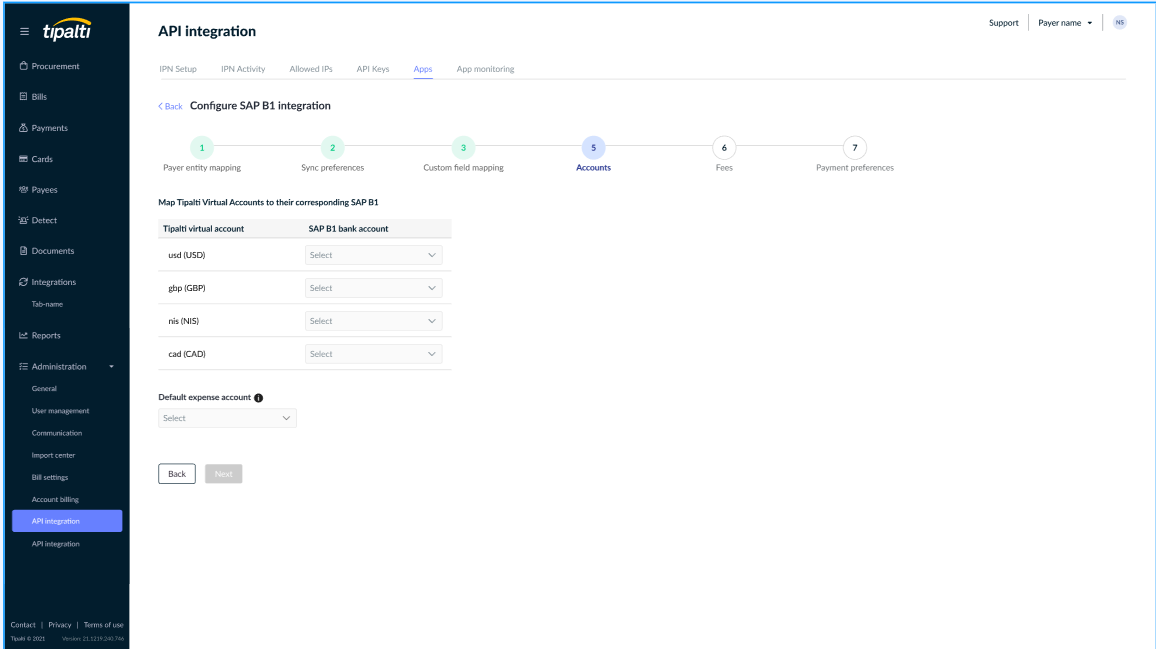Click the "cad (CAD)" row label
The image size is (1156, 649).
coord(187,354)
